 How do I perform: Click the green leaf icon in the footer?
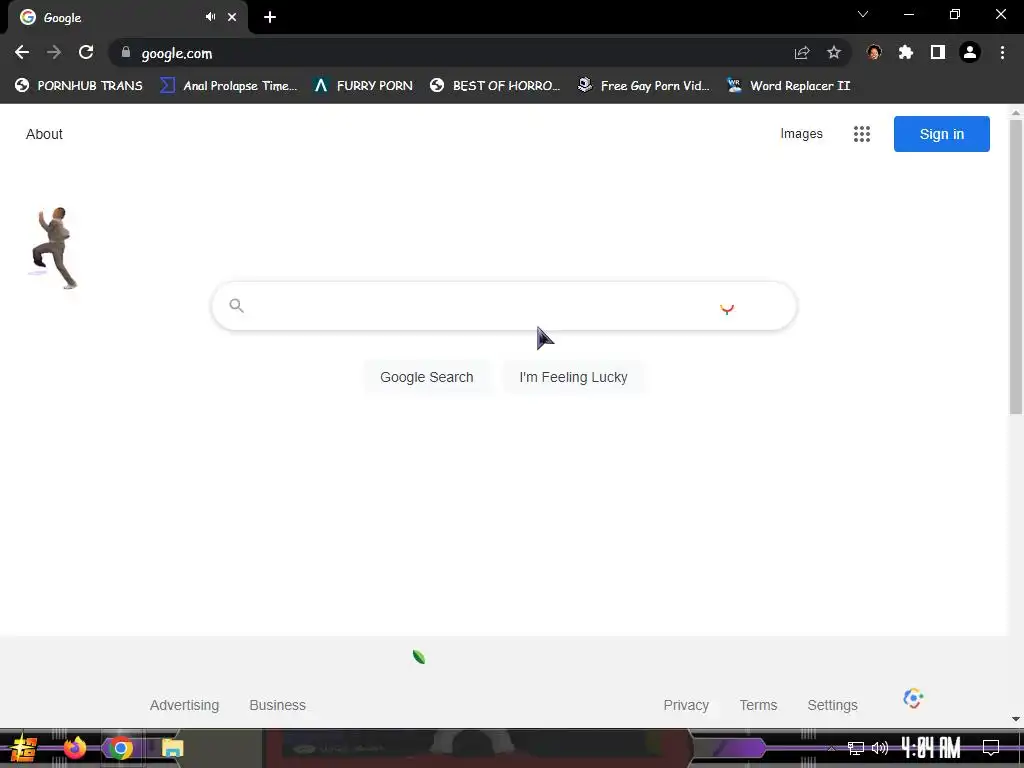(419, 657)
